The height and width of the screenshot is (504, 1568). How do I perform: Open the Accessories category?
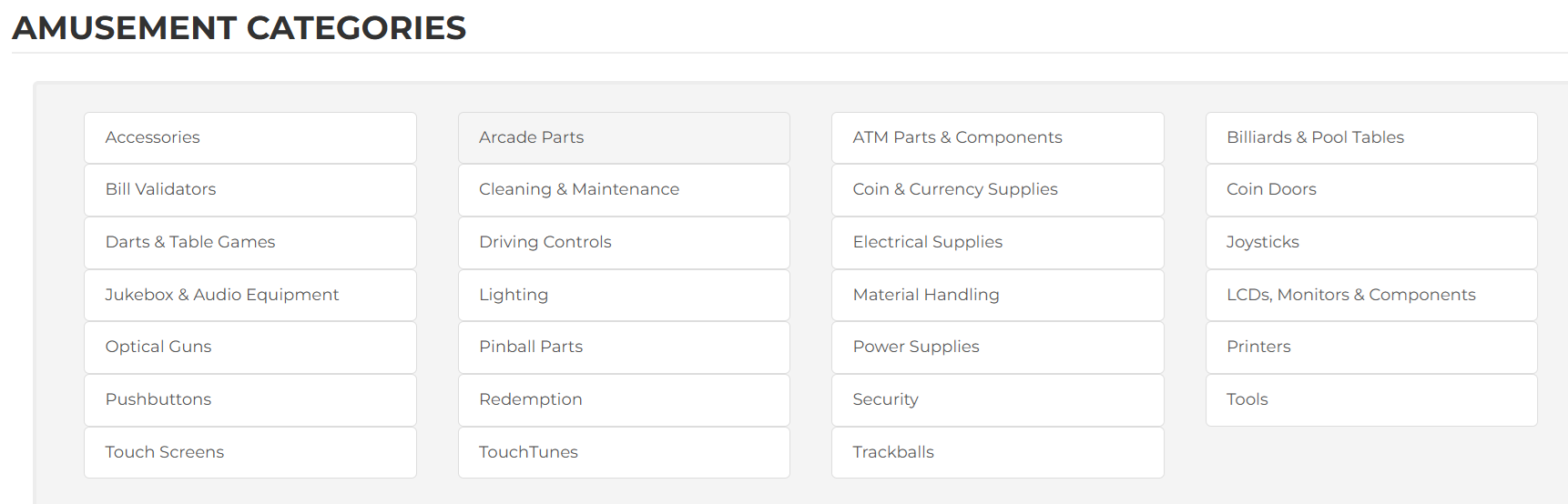(x=250, y=137)
